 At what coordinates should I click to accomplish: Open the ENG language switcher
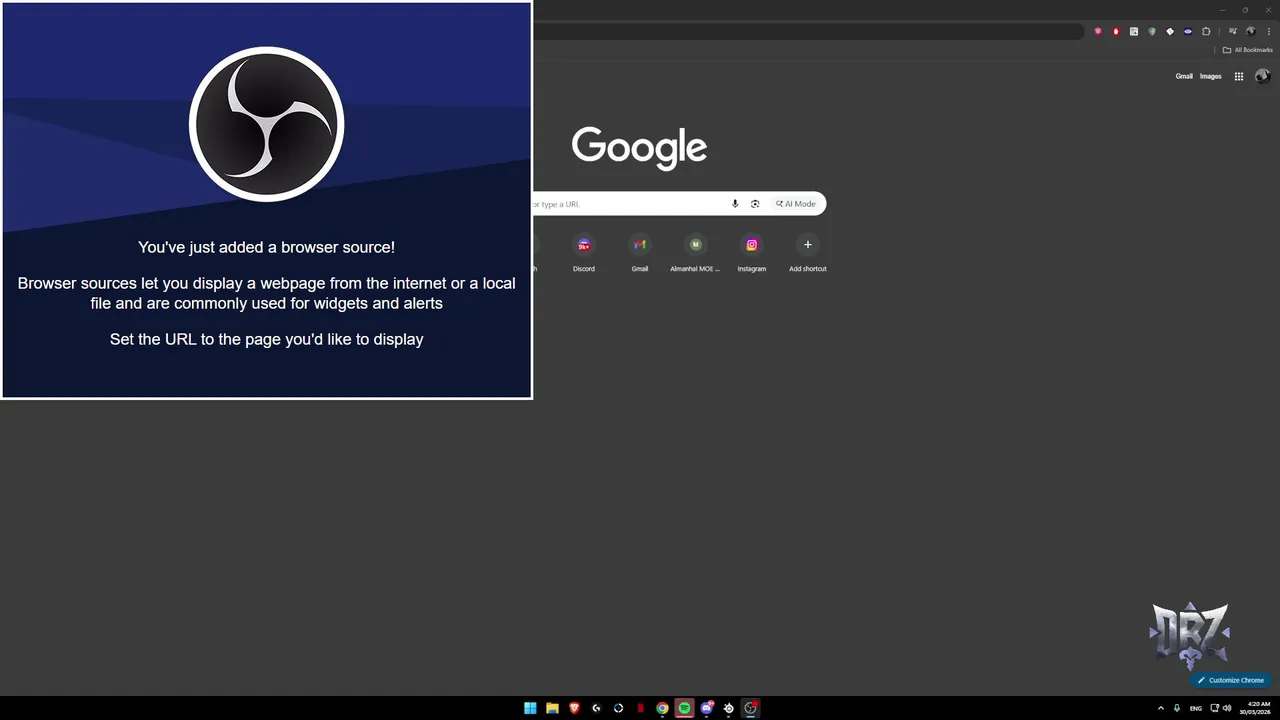(1195, 708)
